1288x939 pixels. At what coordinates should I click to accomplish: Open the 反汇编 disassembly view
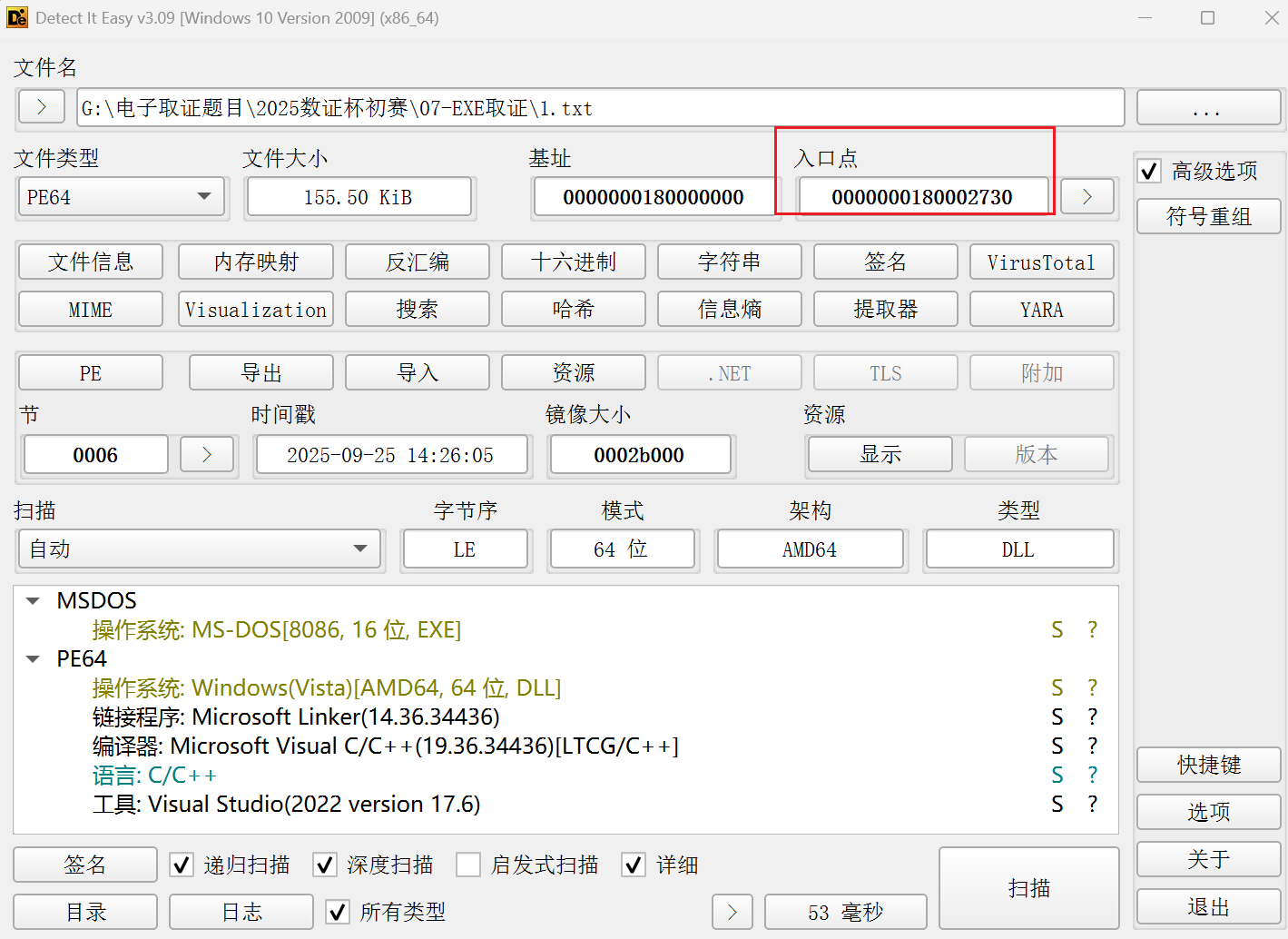(x=417, y=262)
